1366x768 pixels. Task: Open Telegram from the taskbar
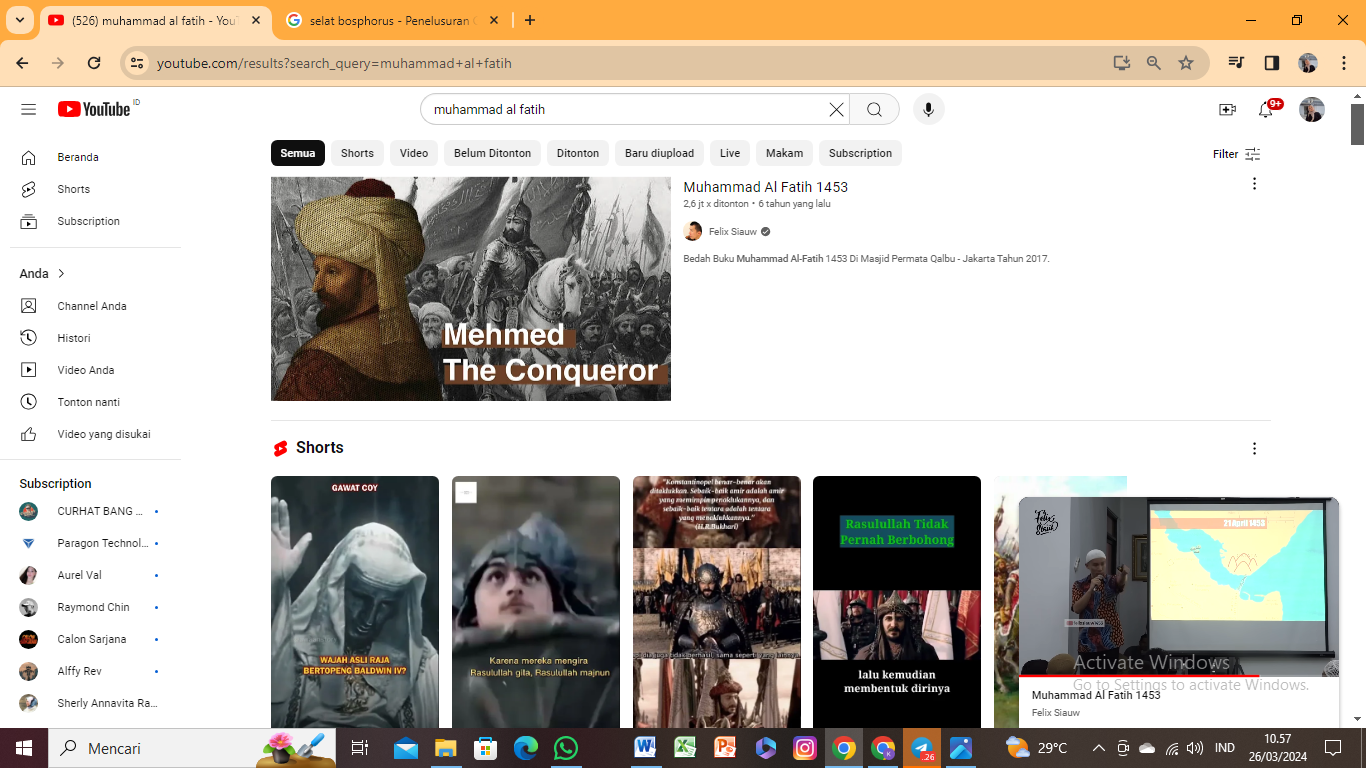coord(922,748)
